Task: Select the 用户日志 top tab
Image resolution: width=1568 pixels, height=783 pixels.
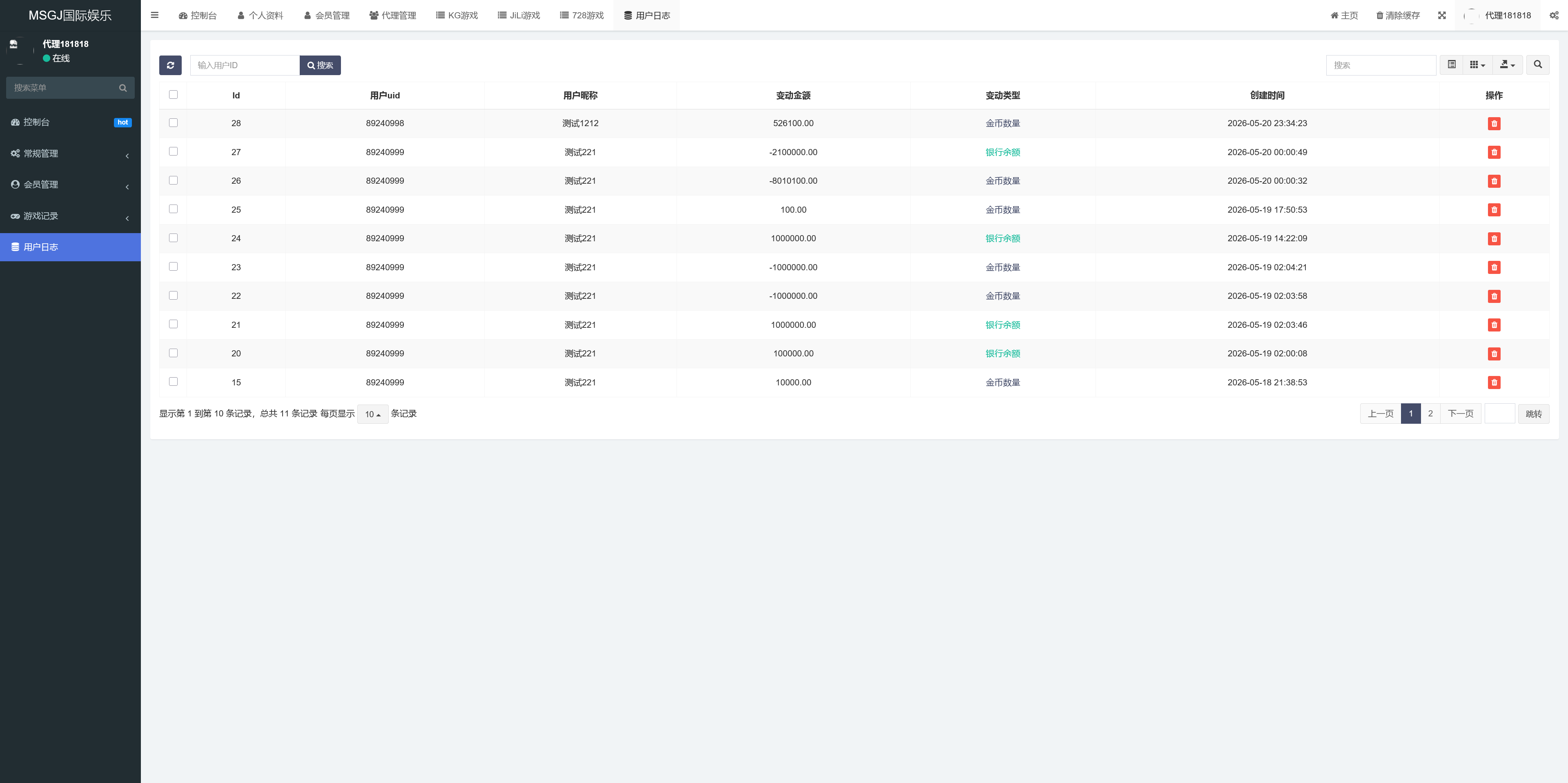Action: (x=647, y=15)
